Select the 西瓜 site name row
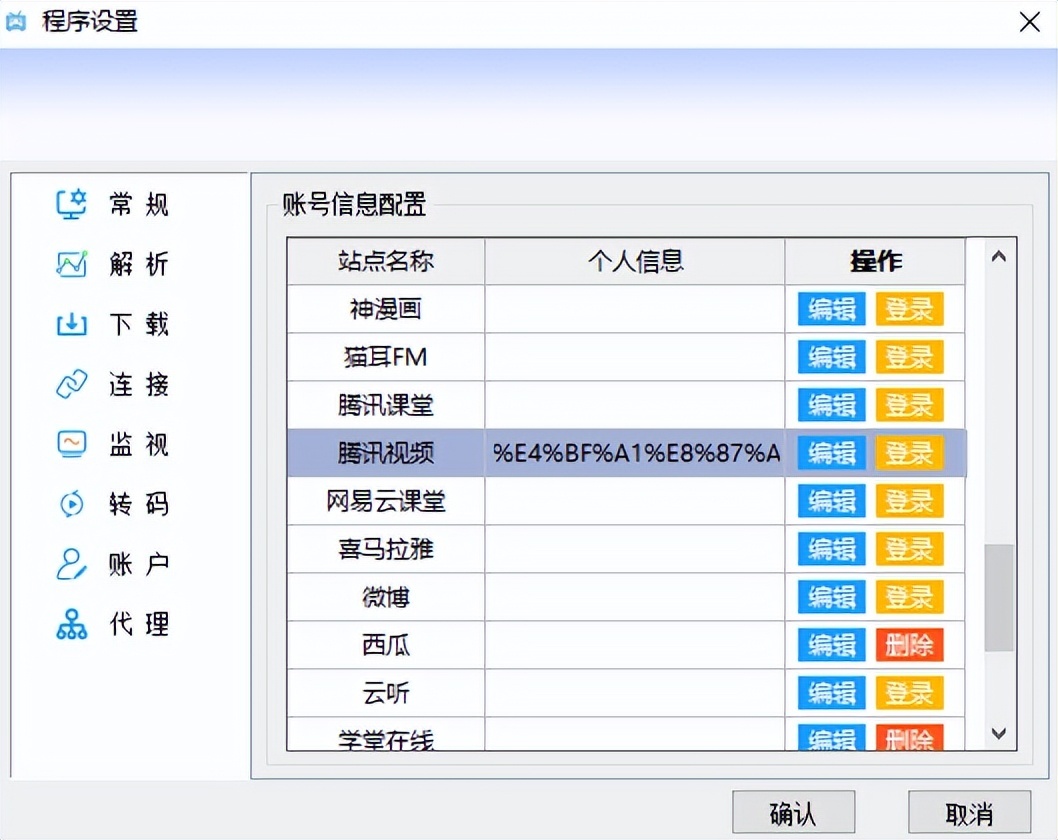The image size is (1058, 840). coord(386,645)
